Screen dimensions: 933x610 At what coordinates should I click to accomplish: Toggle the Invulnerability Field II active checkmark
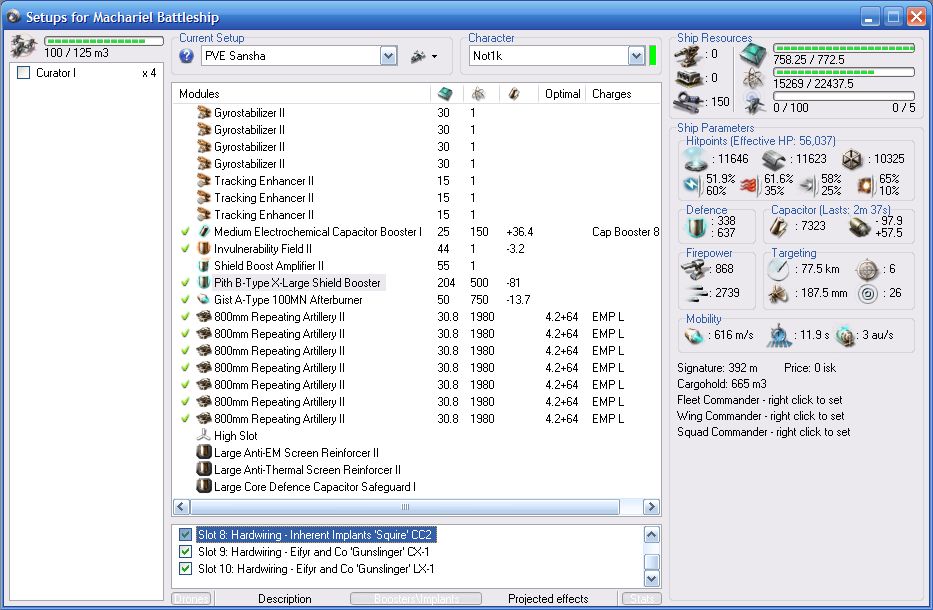pos(186,249)
